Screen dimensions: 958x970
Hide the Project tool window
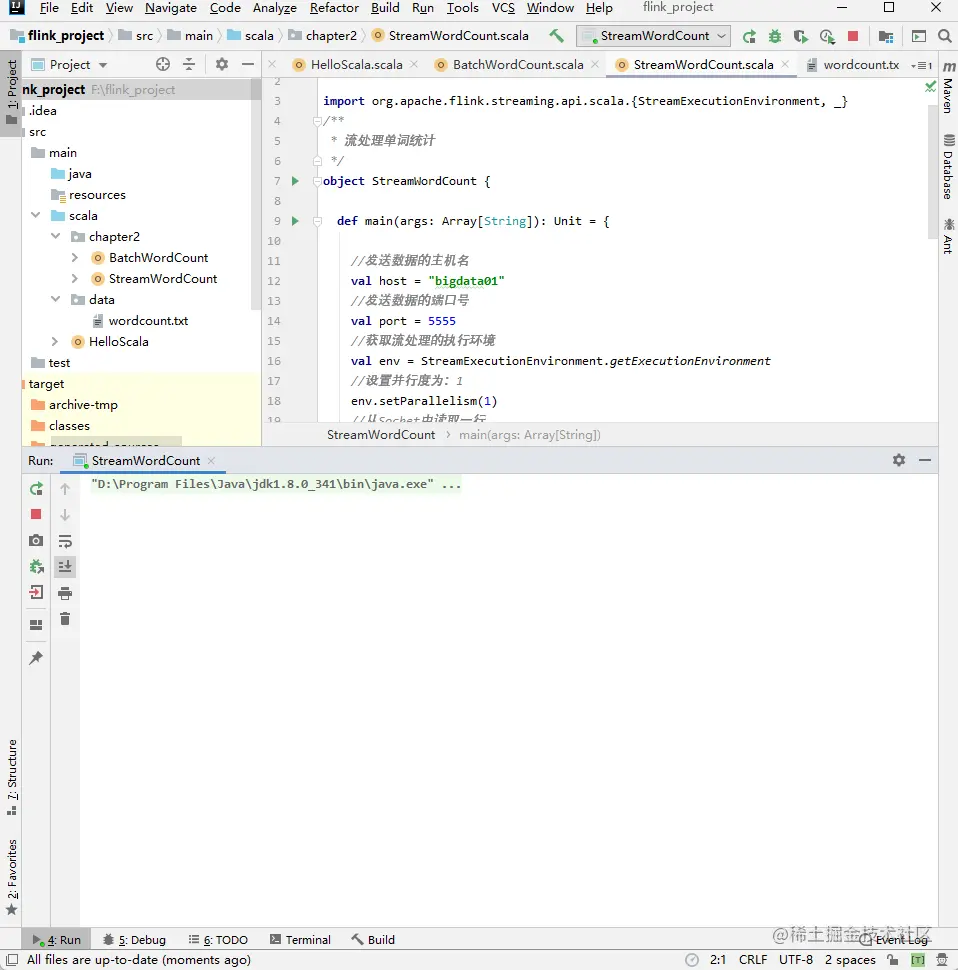[x=248, y=64]
